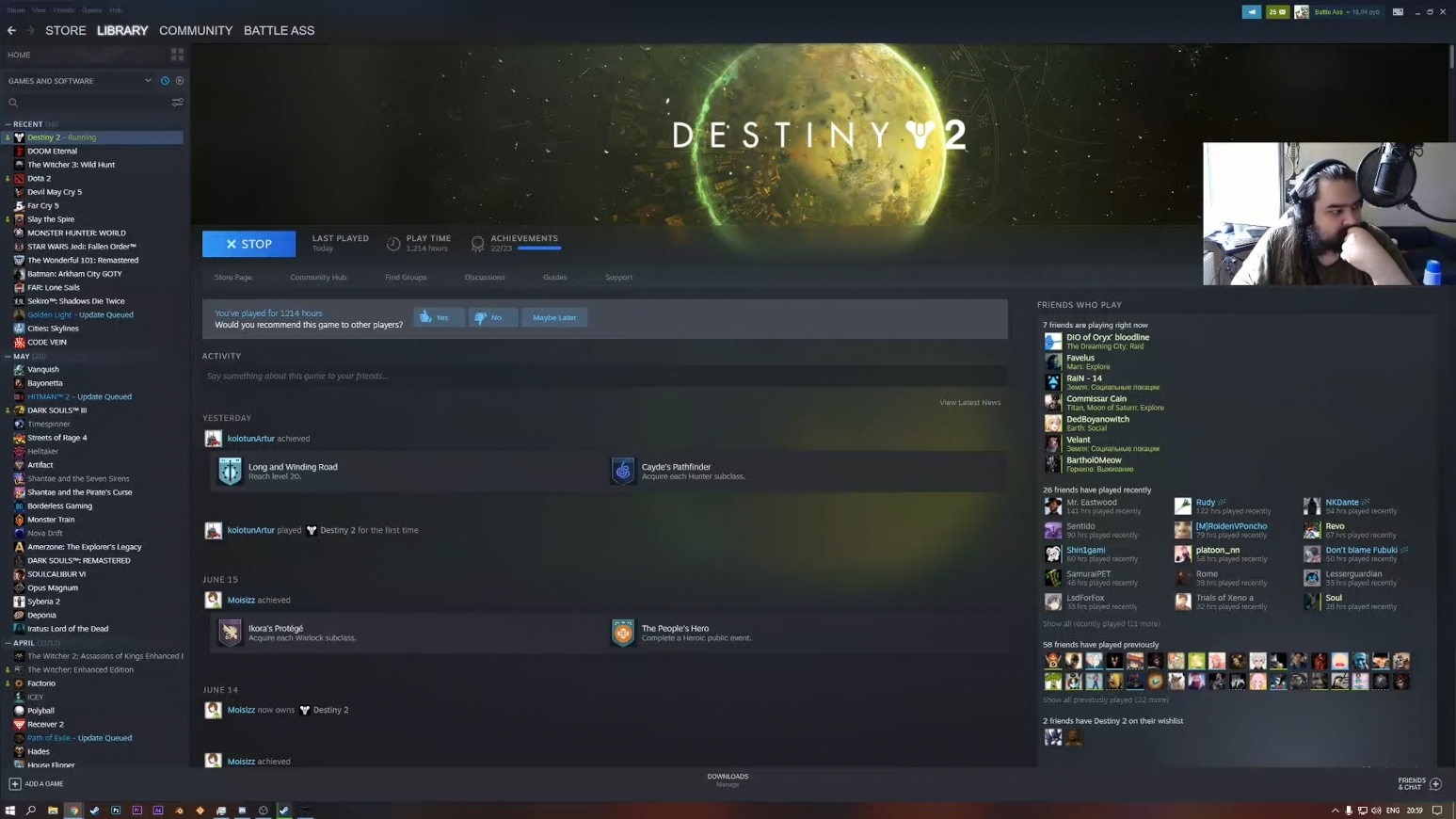Viewport: 1456px width, 819px height.
Task: View Latest News link
Action: click(969, 403)
